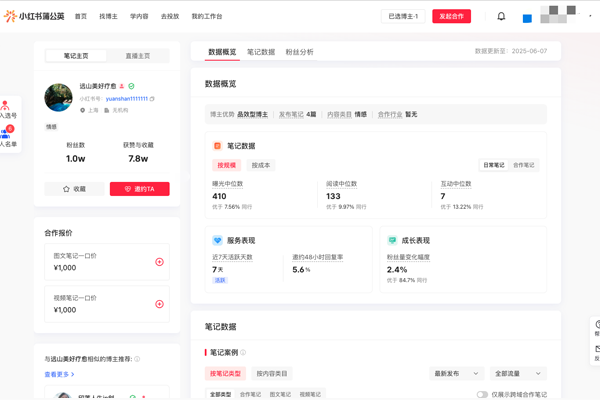Click the agency icon beside 无机构
The image size is (600, 400).
tap(106, 110)
